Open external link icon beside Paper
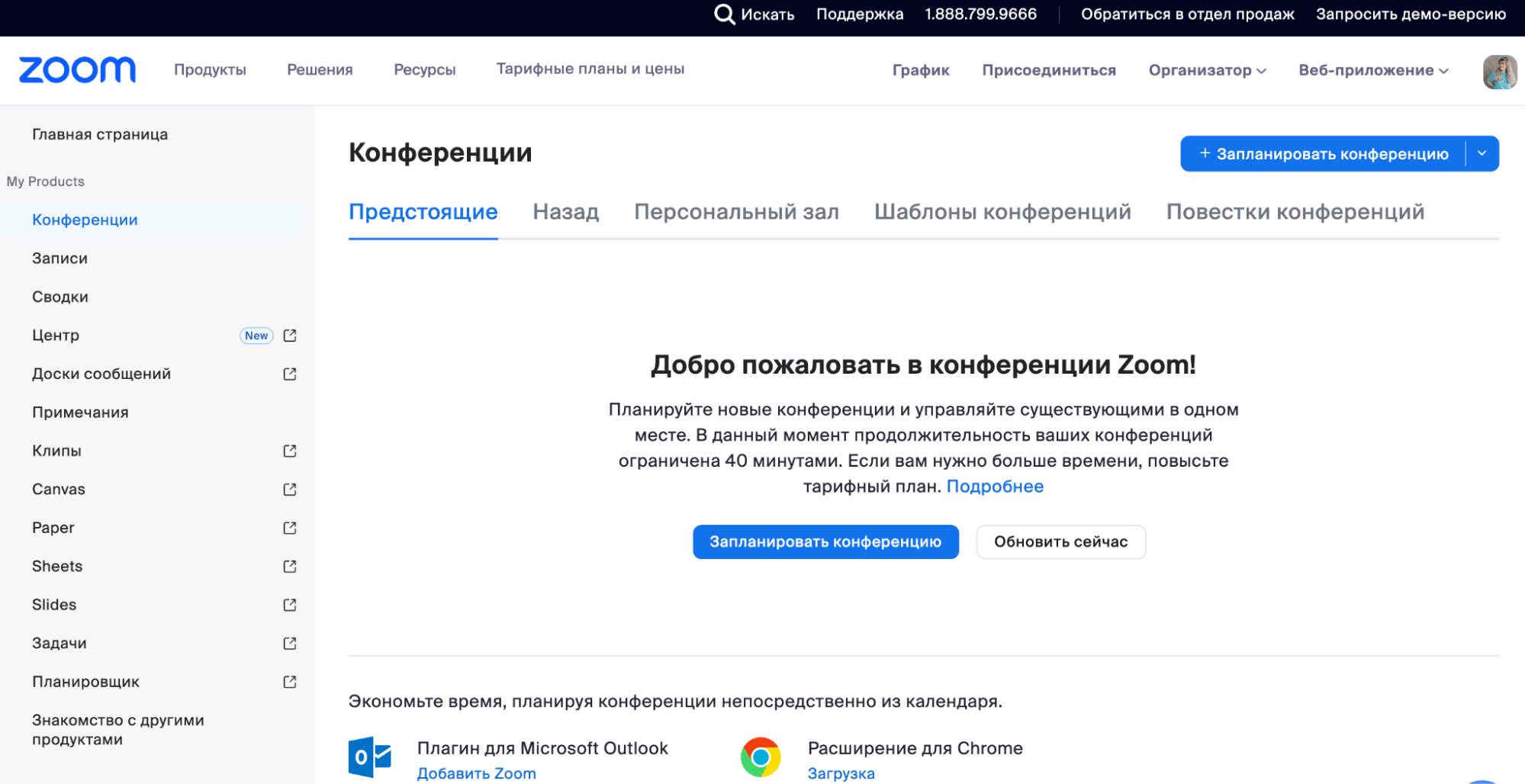This screenshot has height=784, width=1525. [290, 528]
